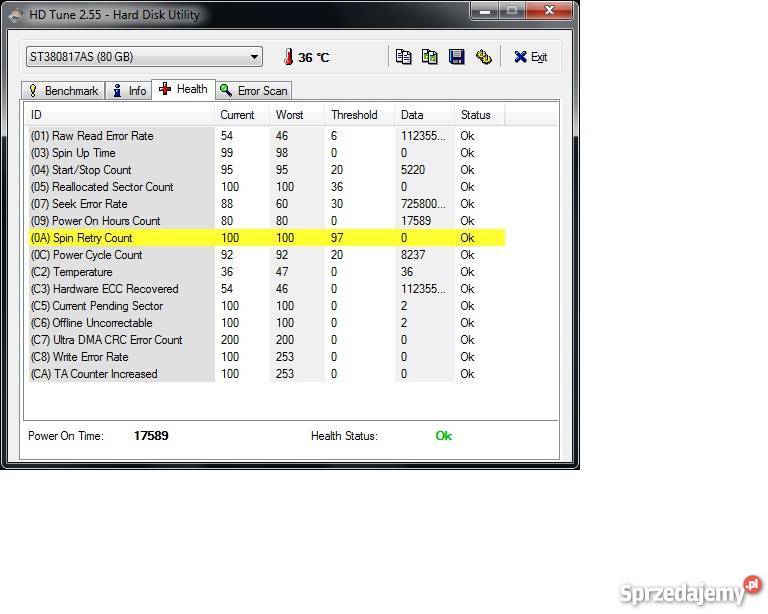Click the Worst column header
The image size is (768, 614).
[x=297, y=115]
